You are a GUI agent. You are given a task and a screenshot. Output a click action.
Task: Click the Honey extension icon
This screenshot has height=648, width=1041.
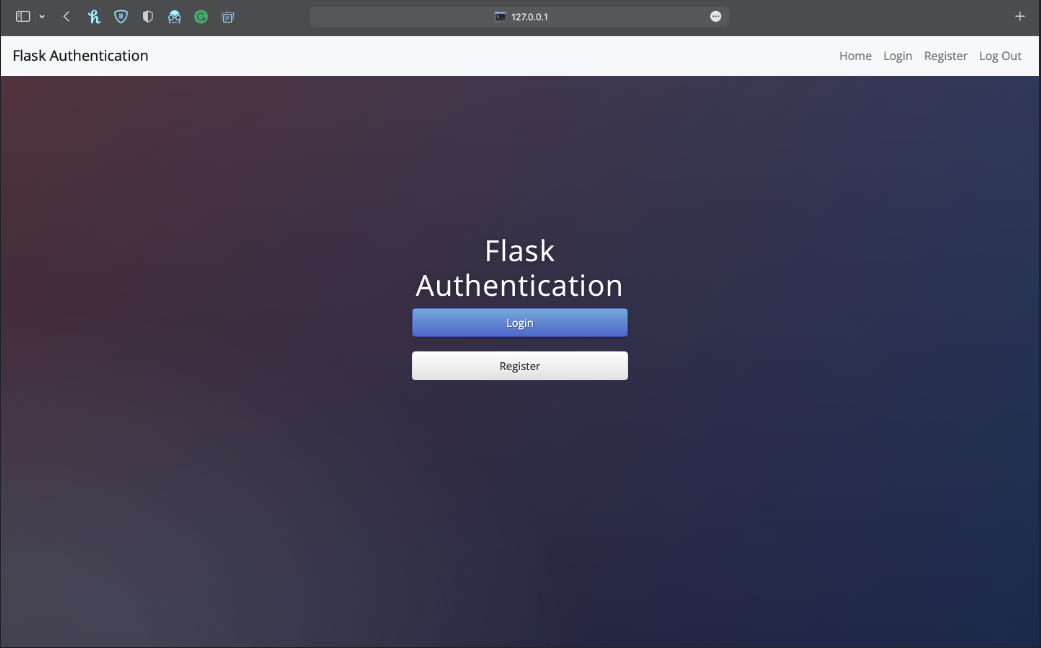point(94,17)
